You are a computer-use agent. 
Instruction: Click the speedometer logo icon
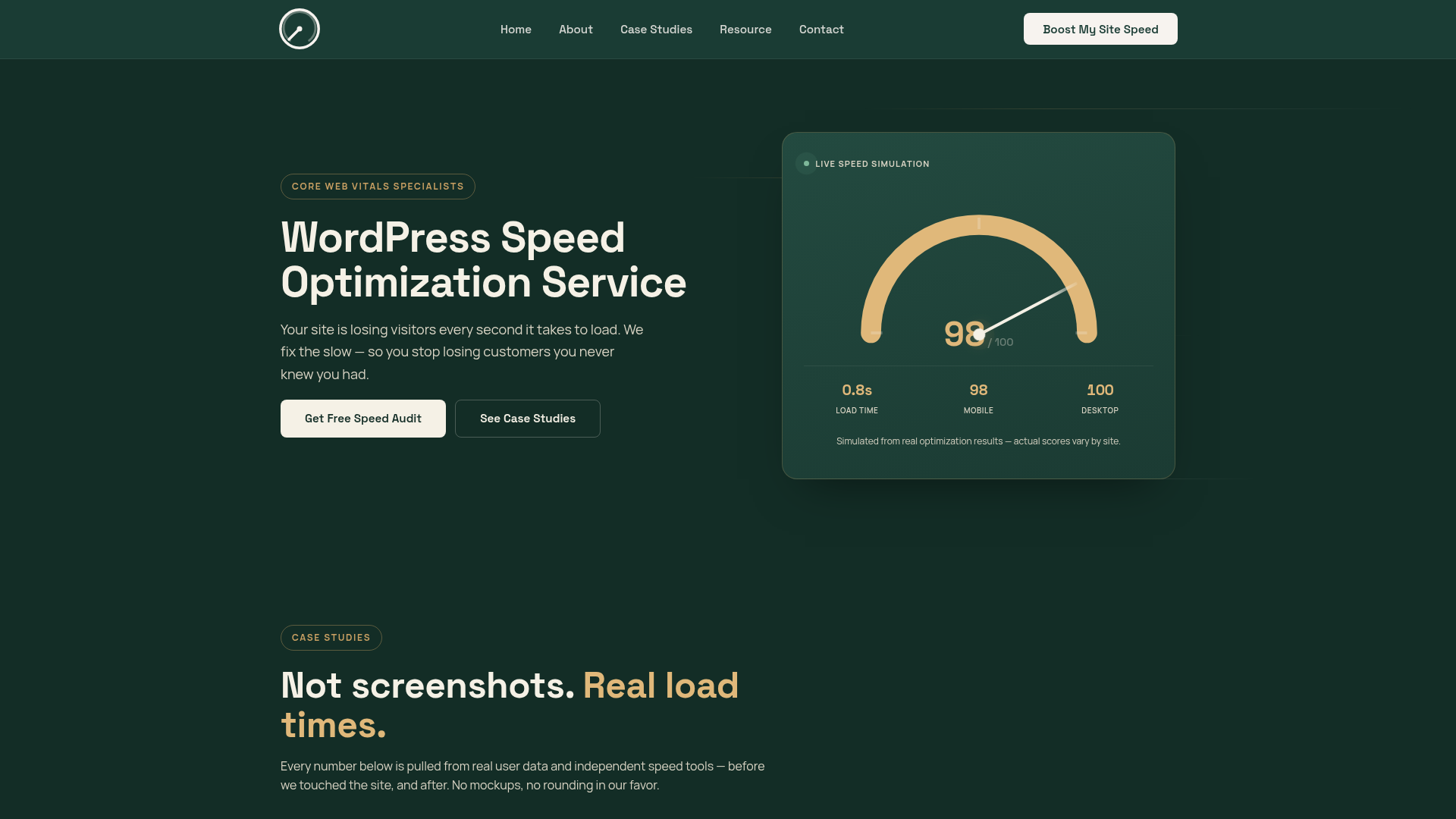pos(300,29)
